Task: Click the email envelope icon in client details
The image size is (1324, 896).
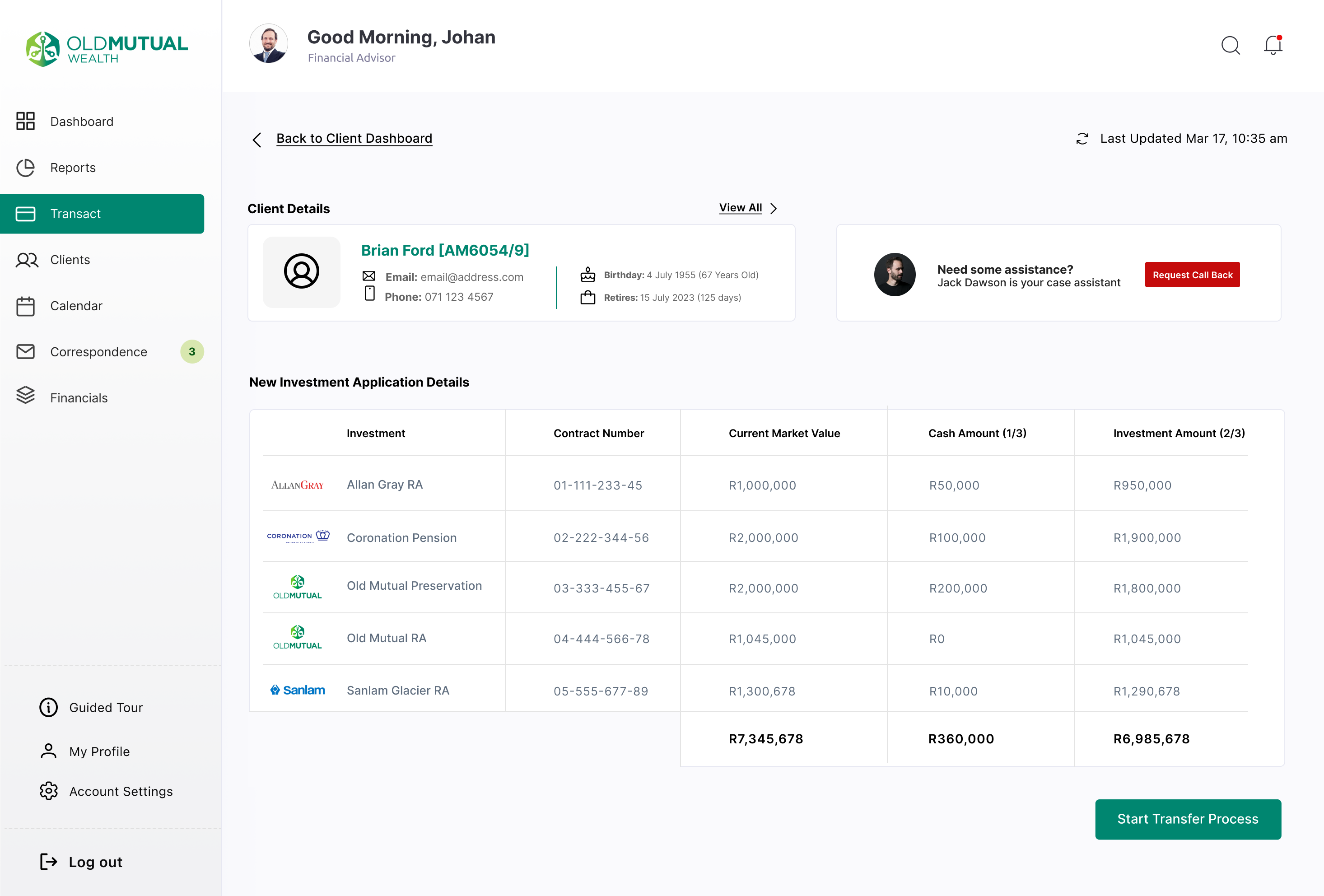Action: point(369,275)
